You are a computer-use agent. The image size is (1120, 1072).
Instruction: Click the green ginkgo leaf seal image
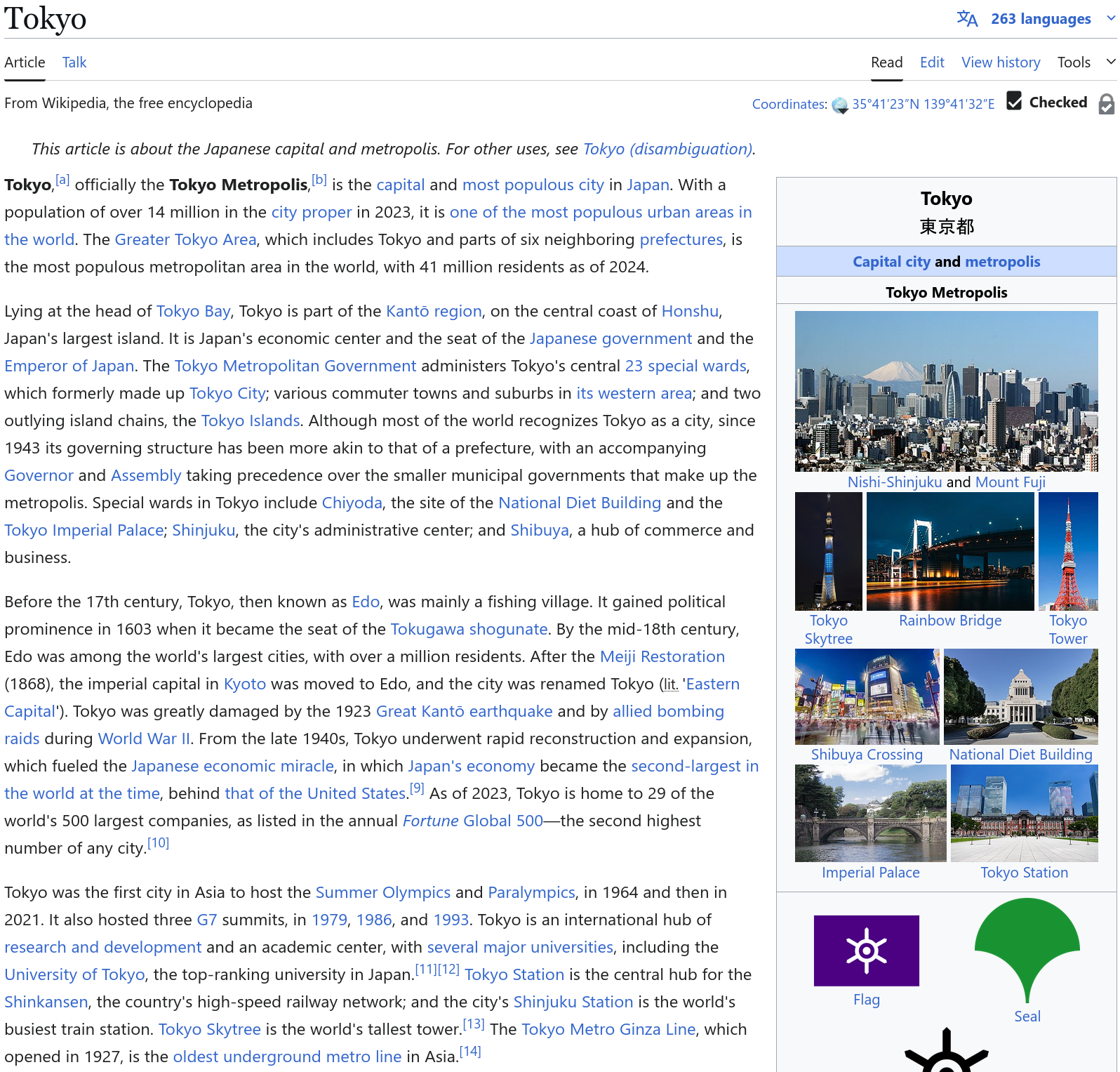(x=1027, y=951)
